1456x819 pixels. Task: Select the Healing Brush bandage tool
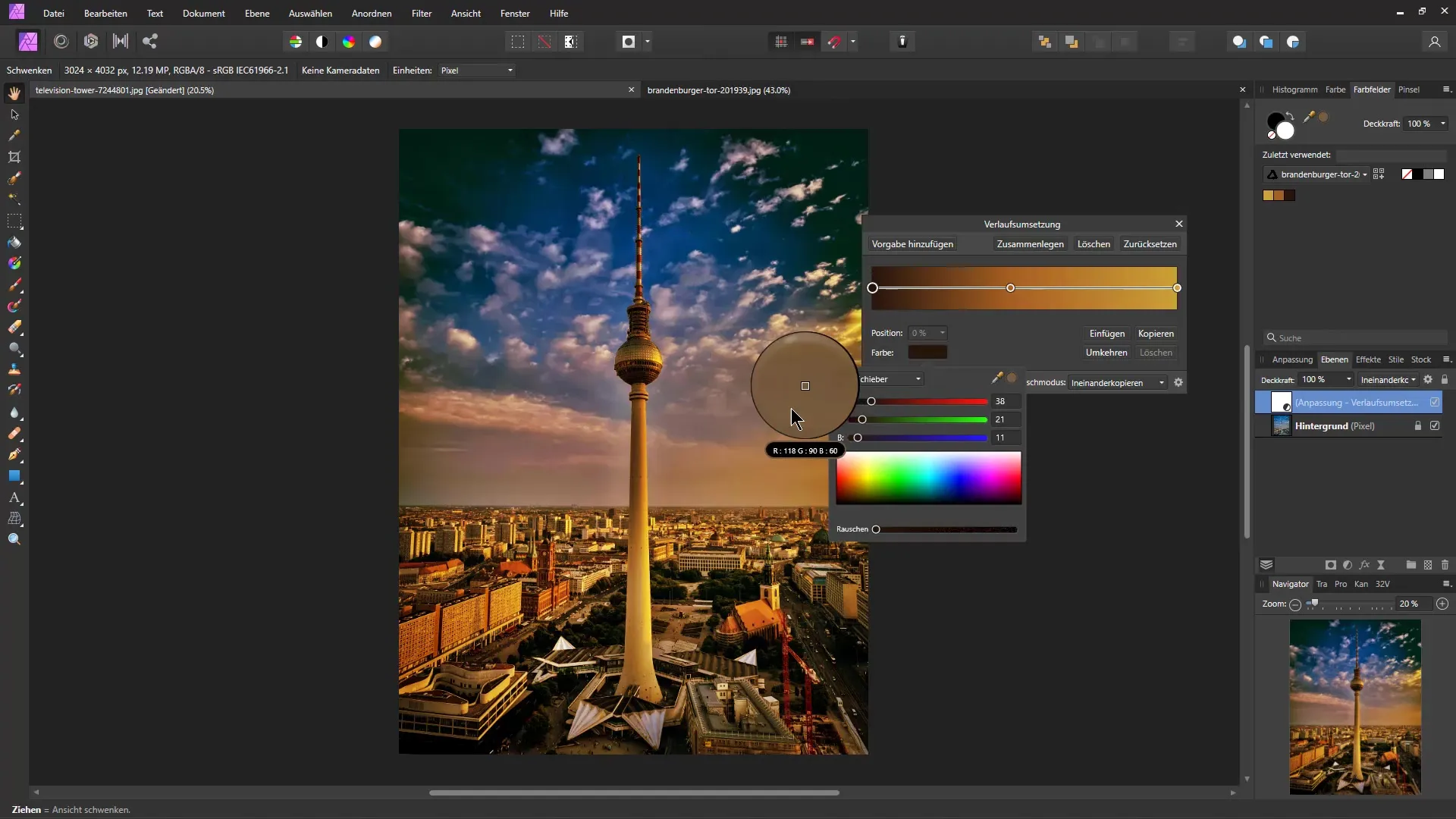(14, 434)
